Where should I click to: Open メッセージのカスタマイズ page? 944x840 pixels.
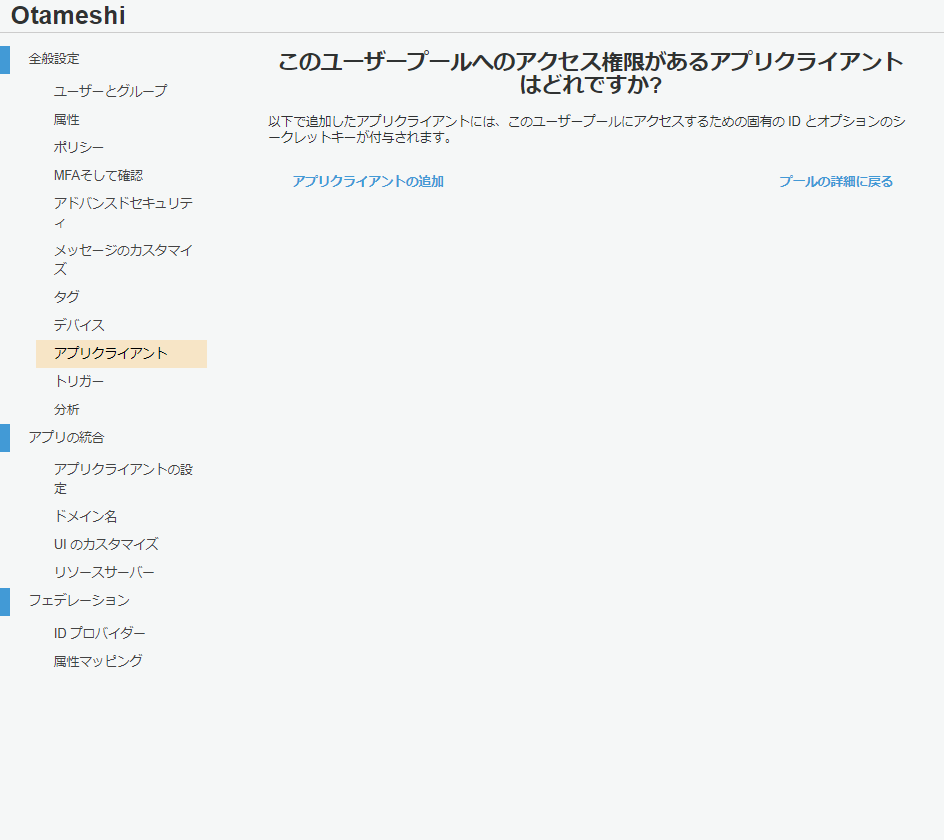tap(123, 260)
